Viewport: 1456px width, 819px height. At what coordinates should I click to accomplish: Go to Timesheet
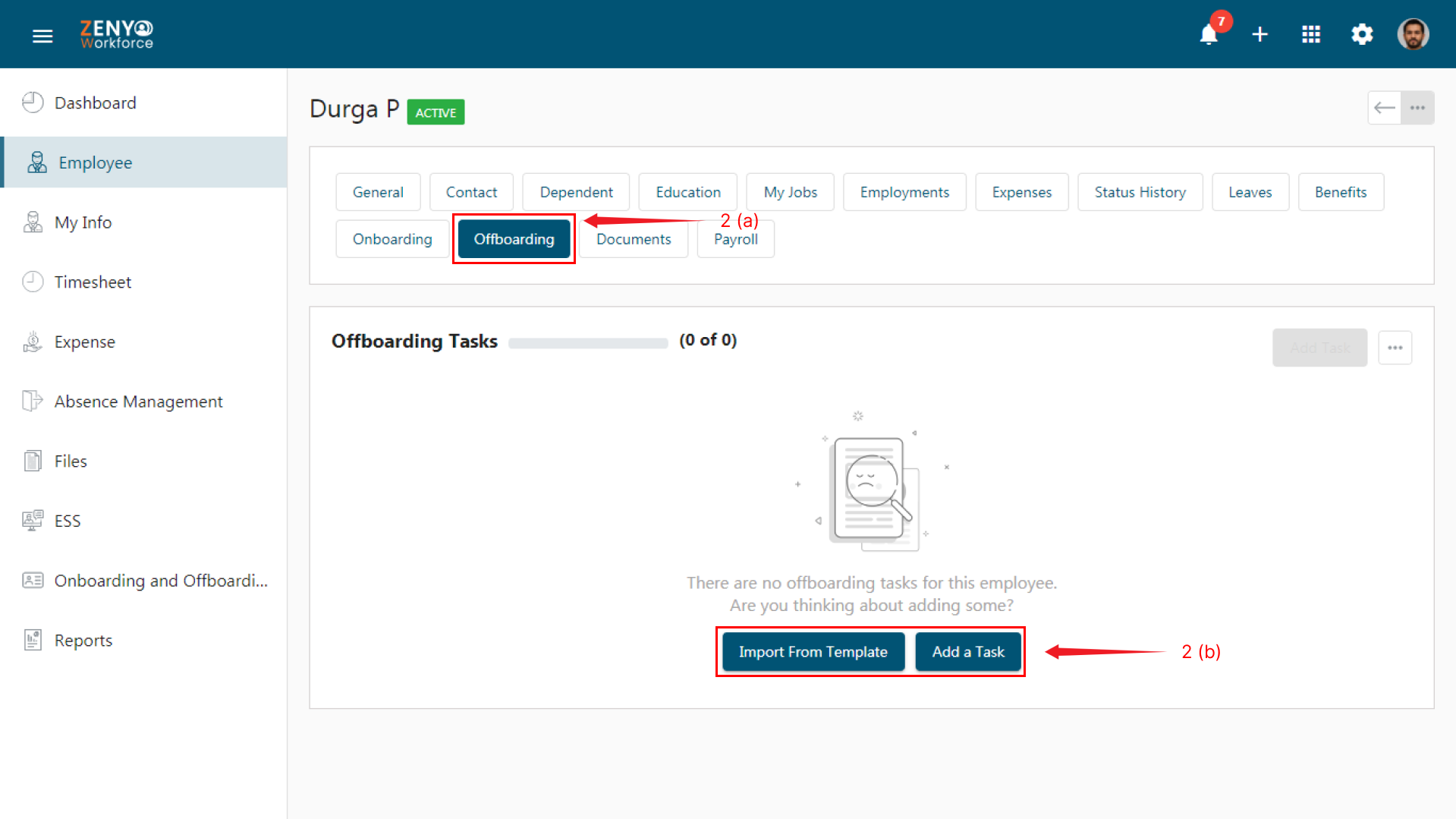[143, 282]
